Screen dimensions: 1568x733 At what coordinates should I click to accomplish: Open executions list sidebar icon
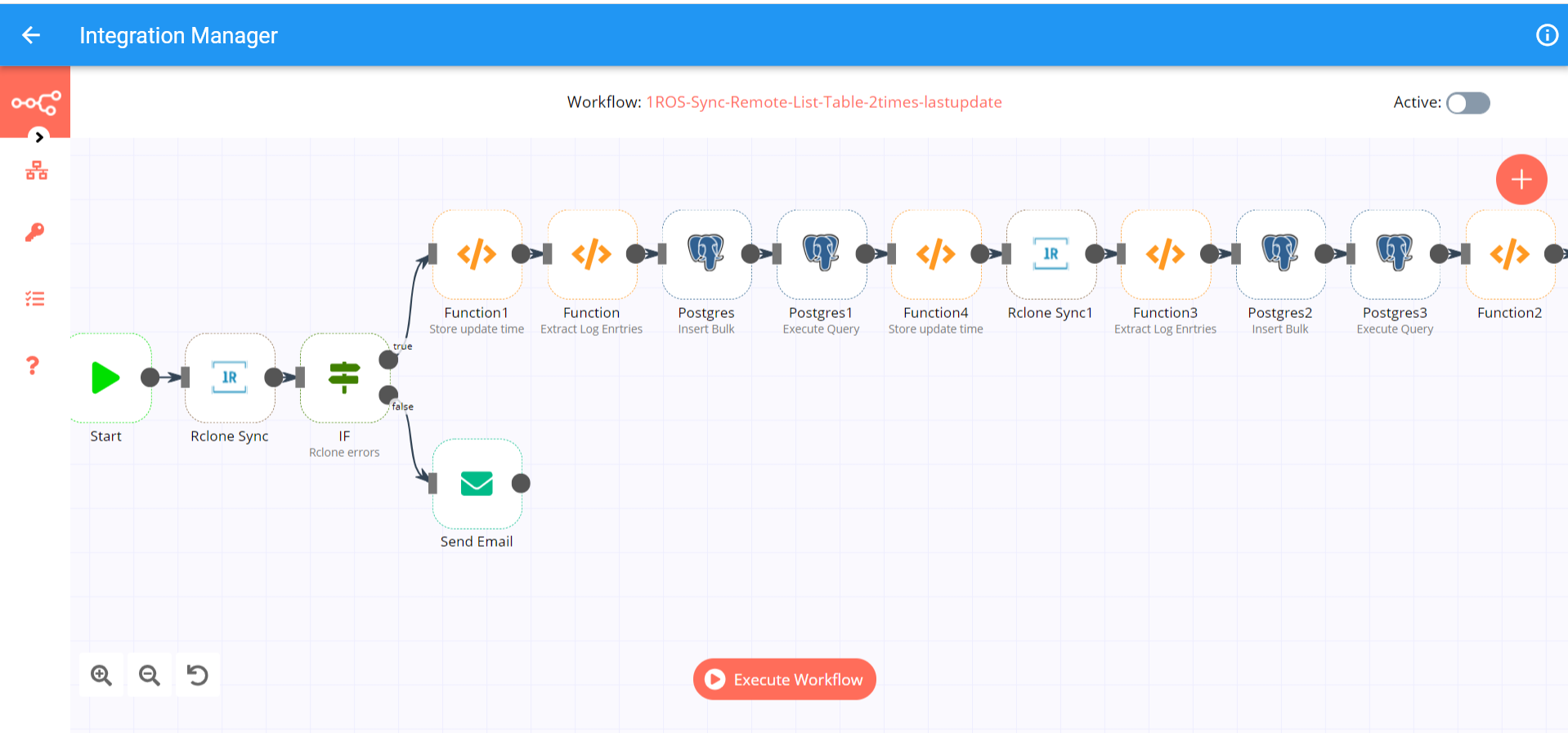pyautogui.click(x=34, y=299)
